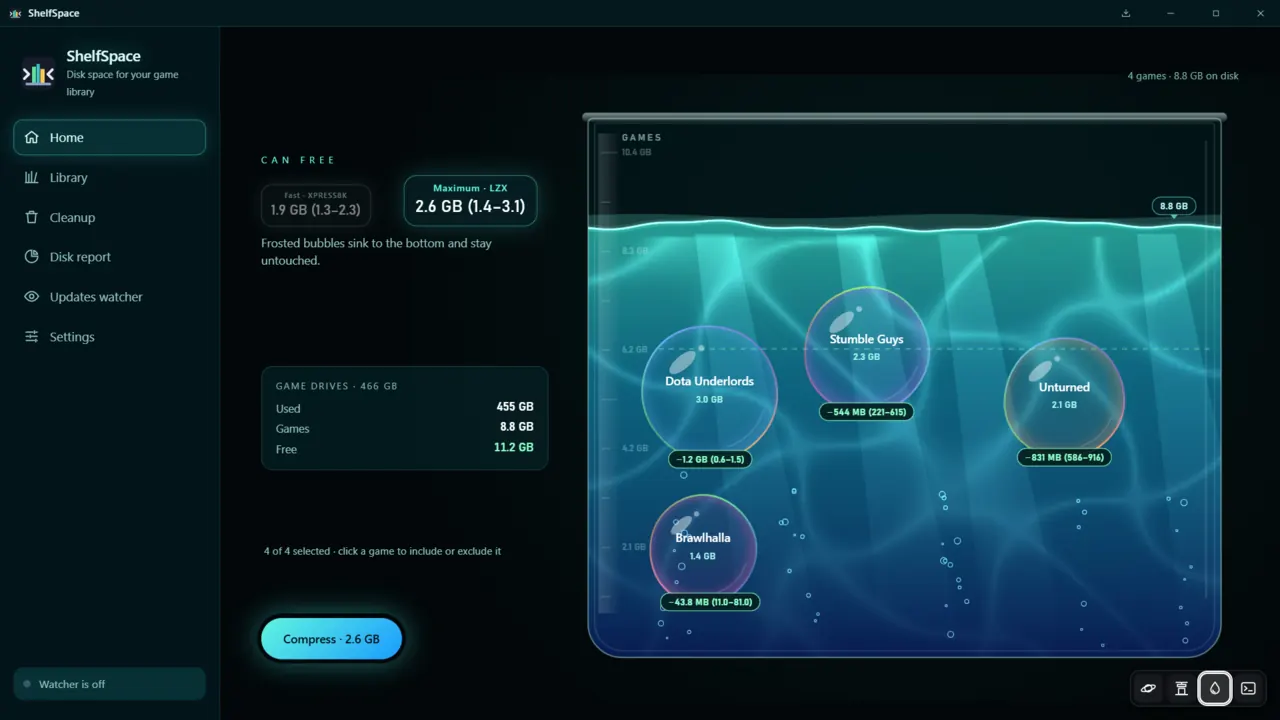Click the −1.2 GB savings label
The image size is (1280, 720).
(x=710, y=460)
